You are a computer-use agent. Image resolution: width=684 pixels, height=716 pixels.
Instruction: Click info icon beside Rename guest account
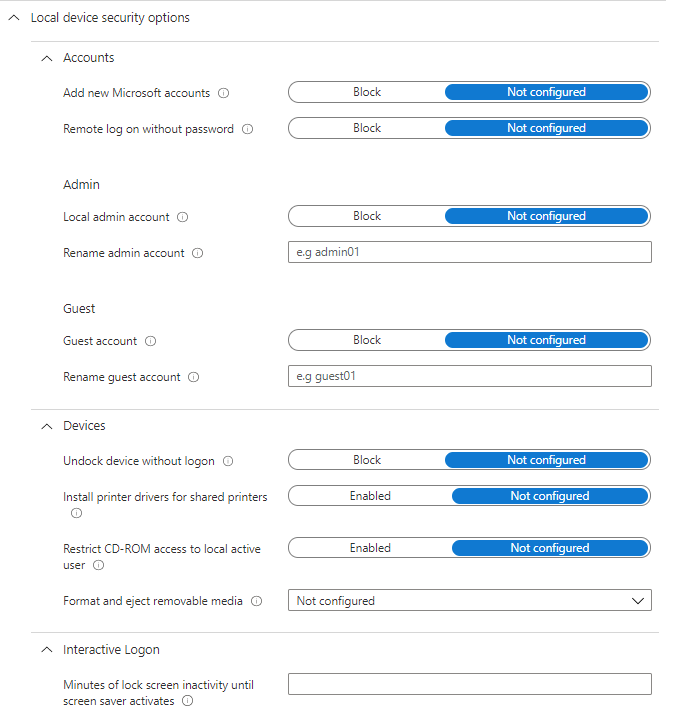pos(194,378)
